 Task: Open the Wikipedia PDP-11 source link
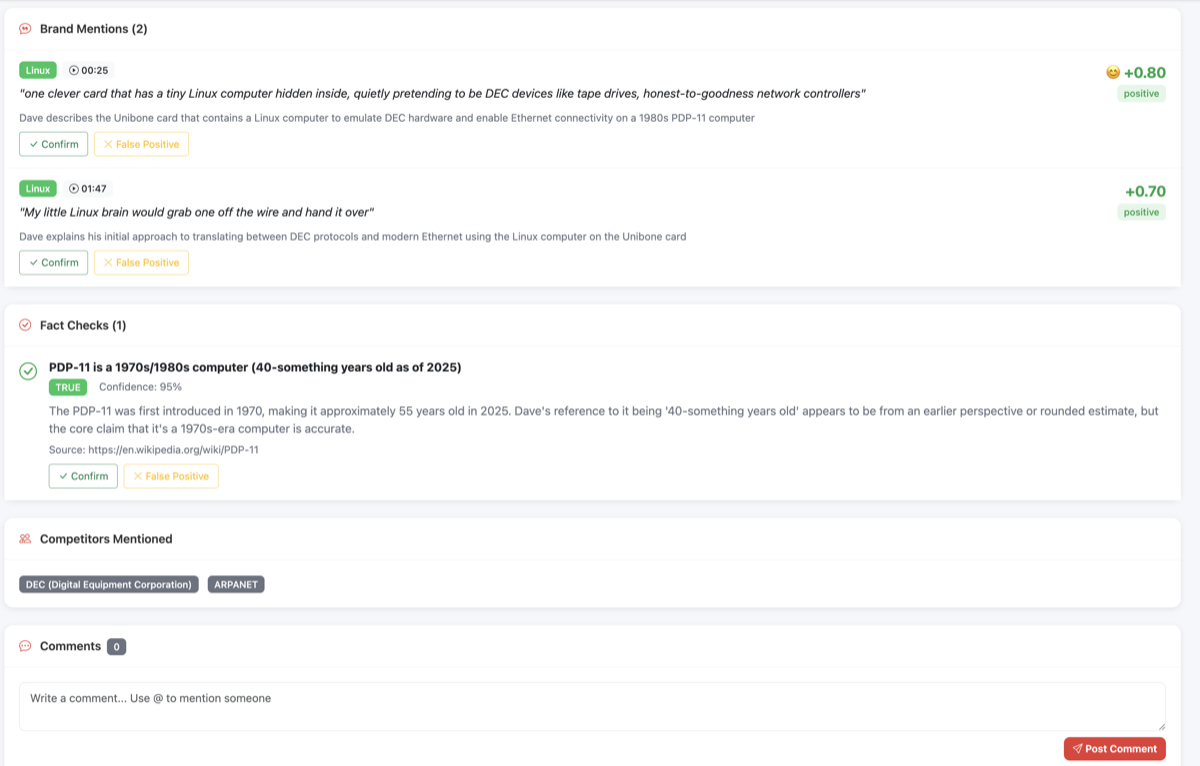tap(173, 450)
